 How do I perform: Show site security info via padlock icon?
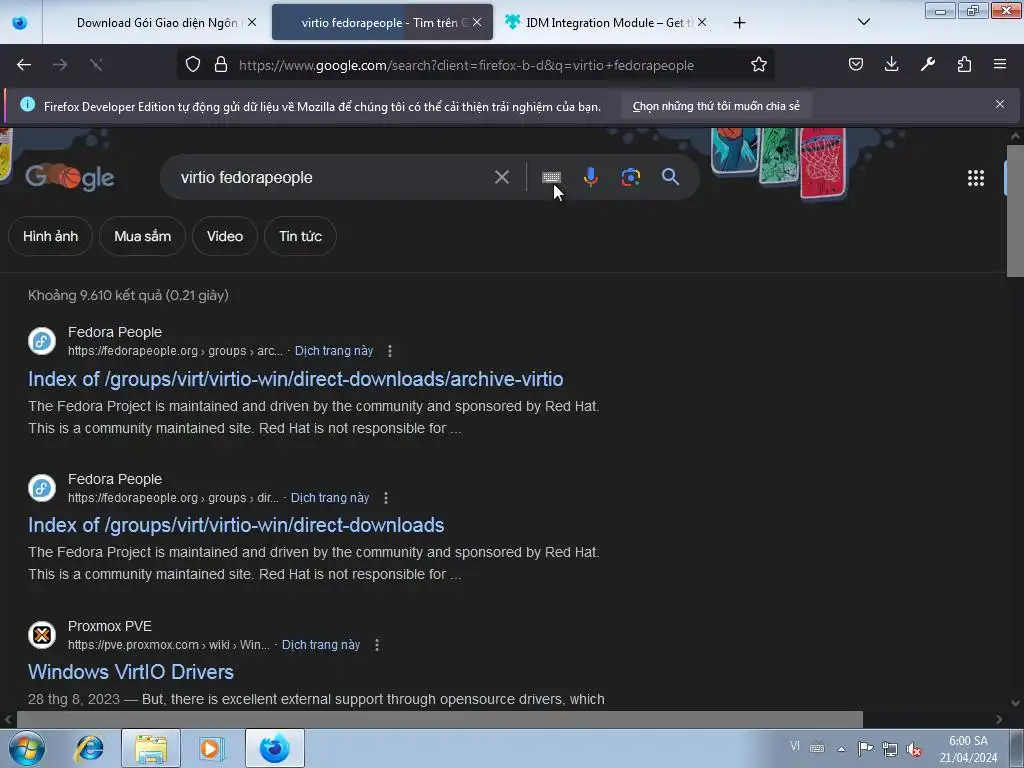pos(221,65)
